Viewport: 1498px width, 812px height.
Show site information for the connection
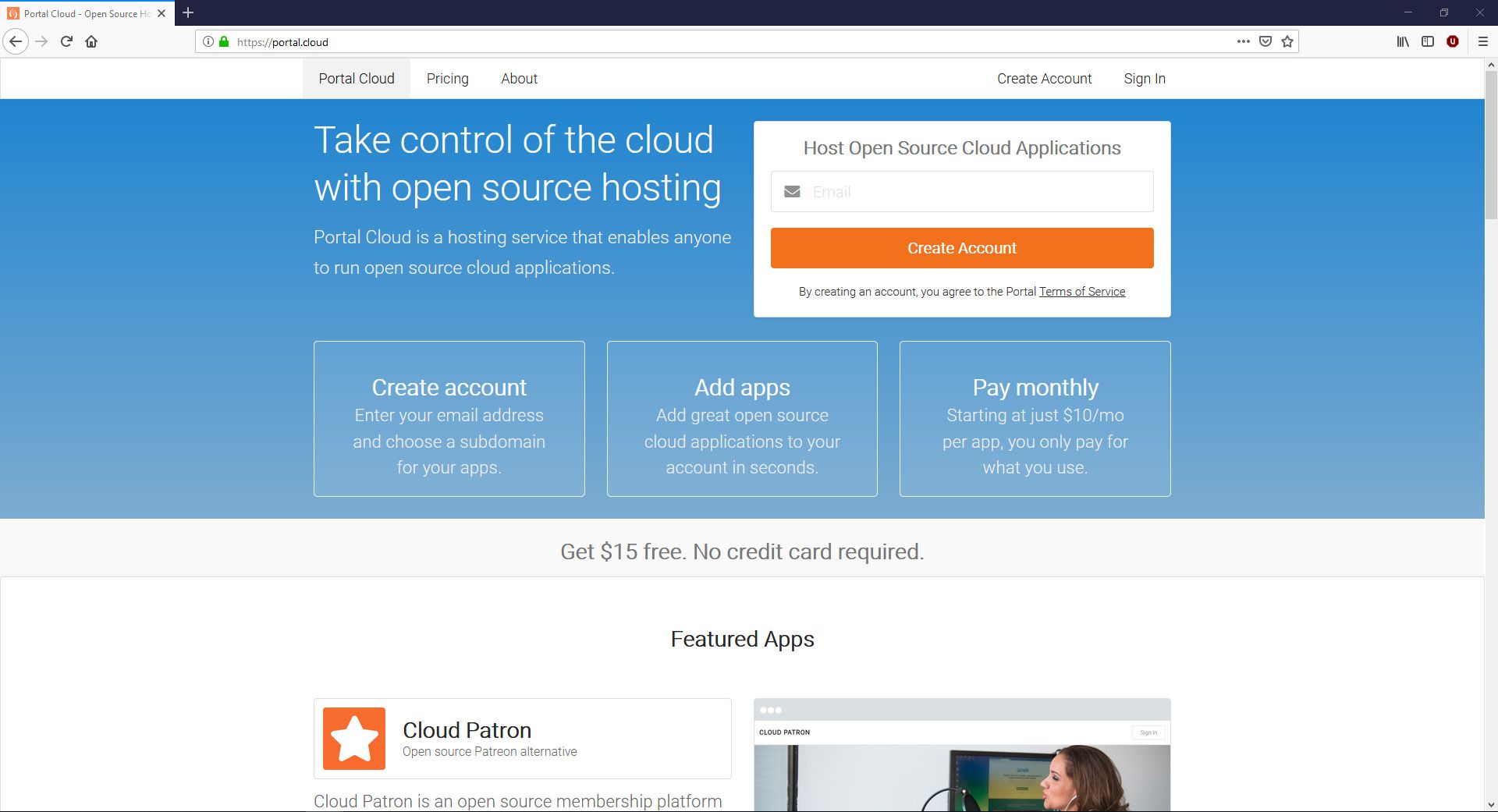coord(208,41)
